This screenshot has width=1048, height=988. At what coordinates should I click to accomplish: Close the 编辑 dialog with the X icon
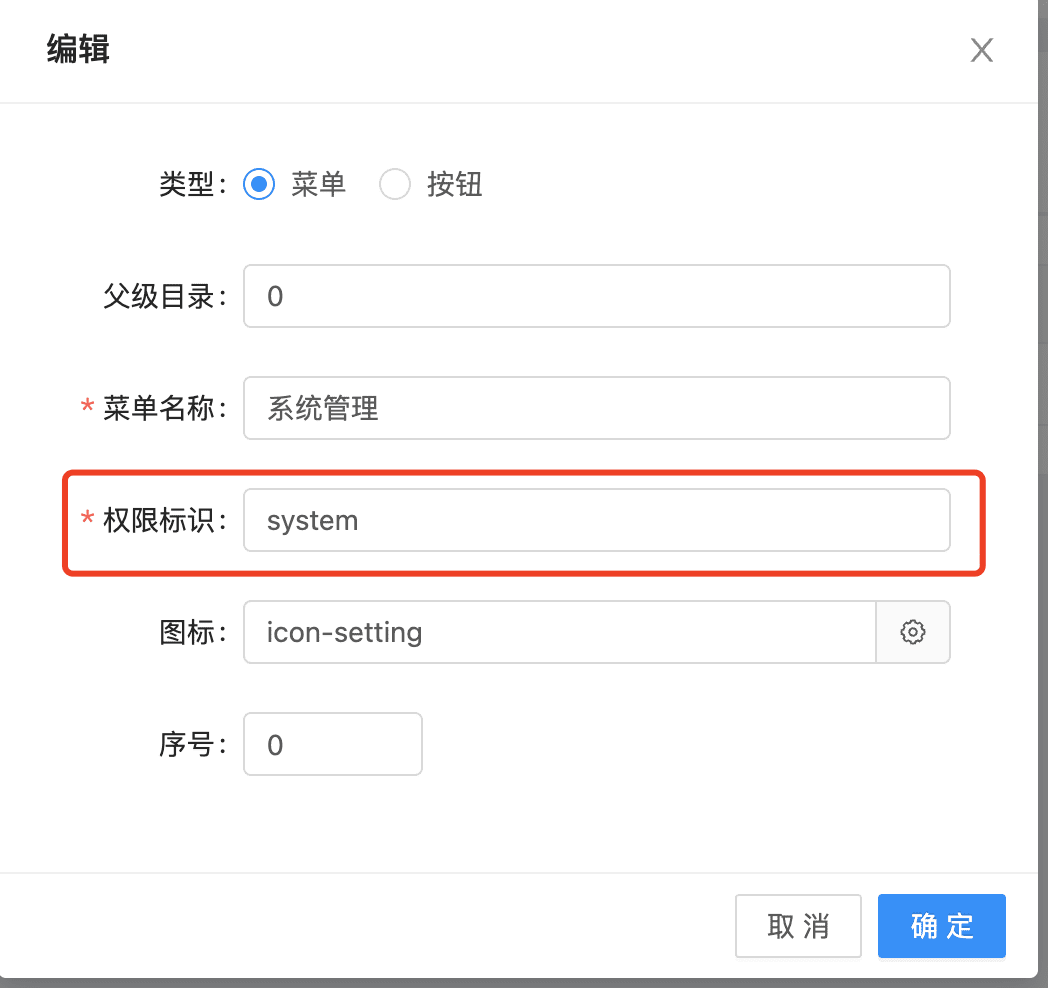pyautogui.click(x=981, y=50)
